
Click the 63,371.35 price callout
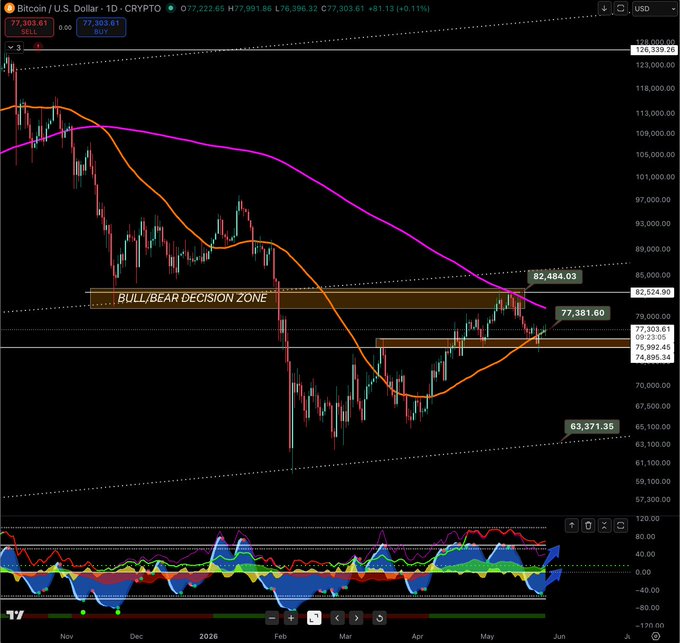(x=592, y=426)
